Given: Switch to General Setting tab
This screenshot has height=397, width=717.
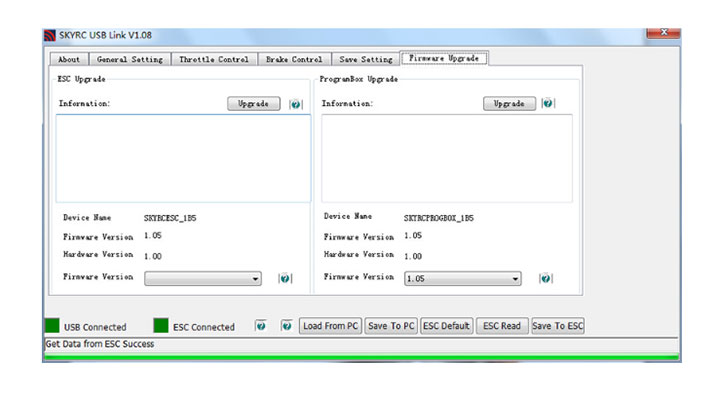Looking at the screenshot, I should point(130,59).
